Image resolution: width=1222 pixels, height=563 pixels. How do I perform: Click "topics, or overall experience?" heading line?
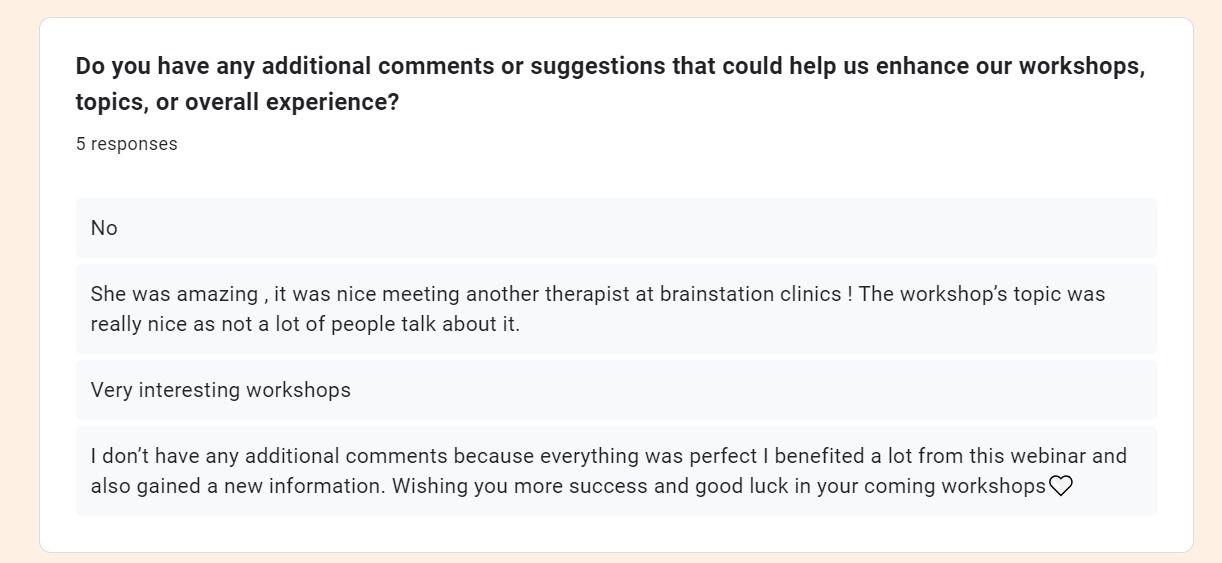pyautogui.click(x=237, y=102)
